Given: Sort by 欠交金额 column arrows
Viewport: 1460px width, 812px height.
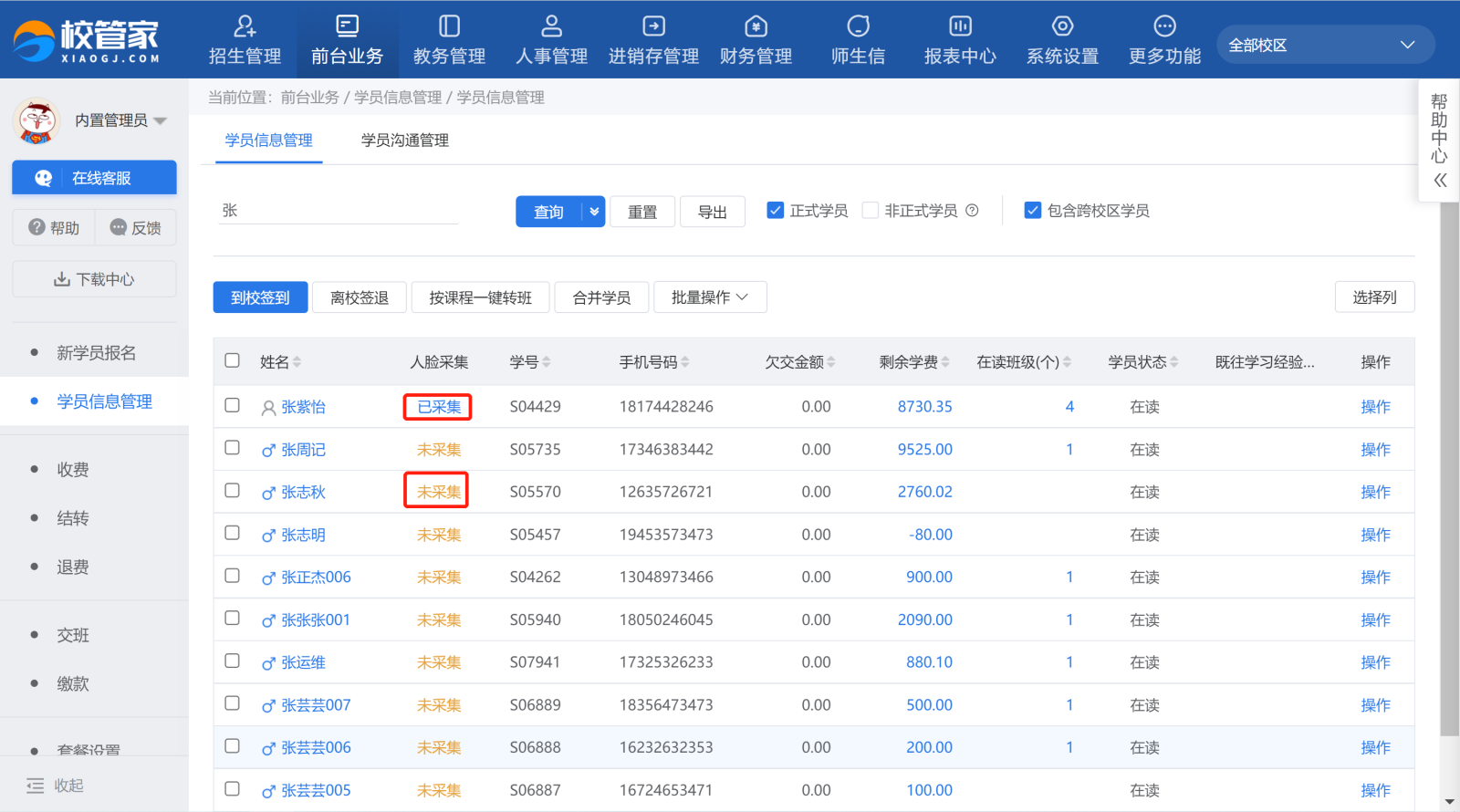Looking at the screenshot, I should pos(830,362).
